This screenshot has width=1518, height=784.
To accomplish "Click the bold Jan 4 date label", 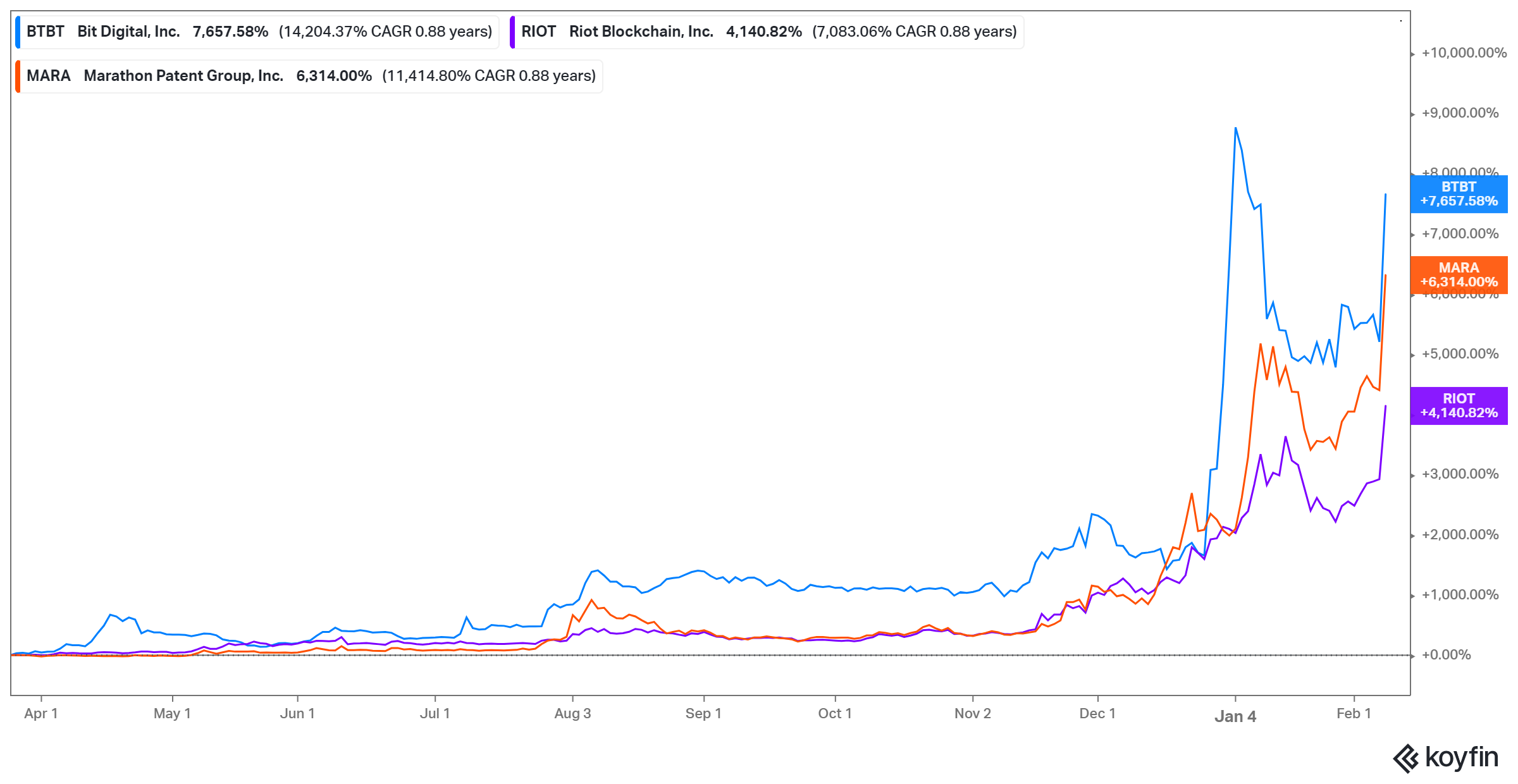I will pyautogui.click(x=1235, y=716).
